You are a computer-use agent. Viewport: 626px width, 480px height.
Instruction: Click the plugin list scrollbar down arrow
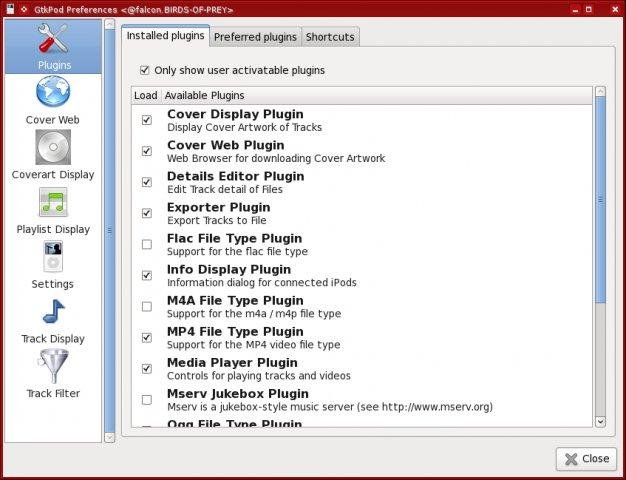pos(600,423)
